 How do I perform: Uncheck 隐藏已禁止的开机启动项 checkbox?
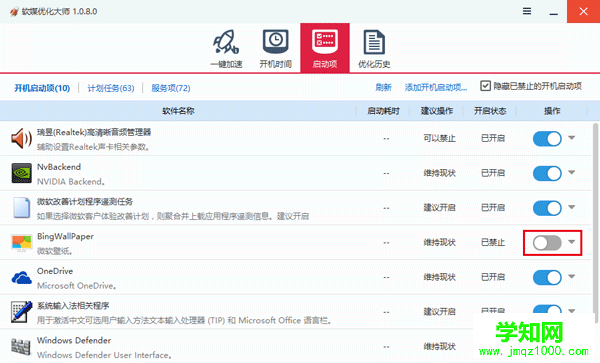click(485, 86)
